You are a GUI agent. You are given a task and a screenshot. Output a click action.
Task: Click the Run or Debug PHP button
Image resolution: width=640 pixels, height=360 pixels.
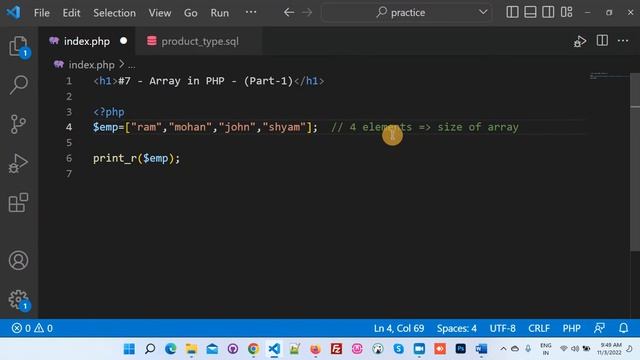point(580,41)
